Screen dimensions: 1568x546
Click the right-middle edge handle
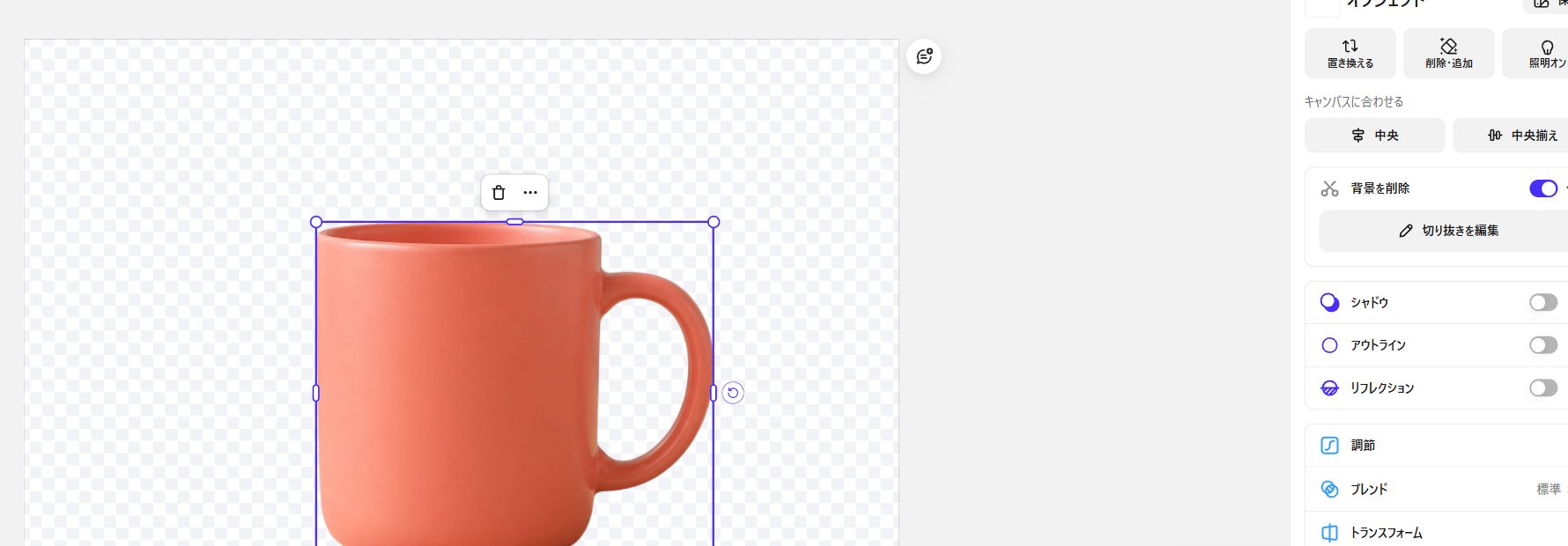tap(714, 393)
